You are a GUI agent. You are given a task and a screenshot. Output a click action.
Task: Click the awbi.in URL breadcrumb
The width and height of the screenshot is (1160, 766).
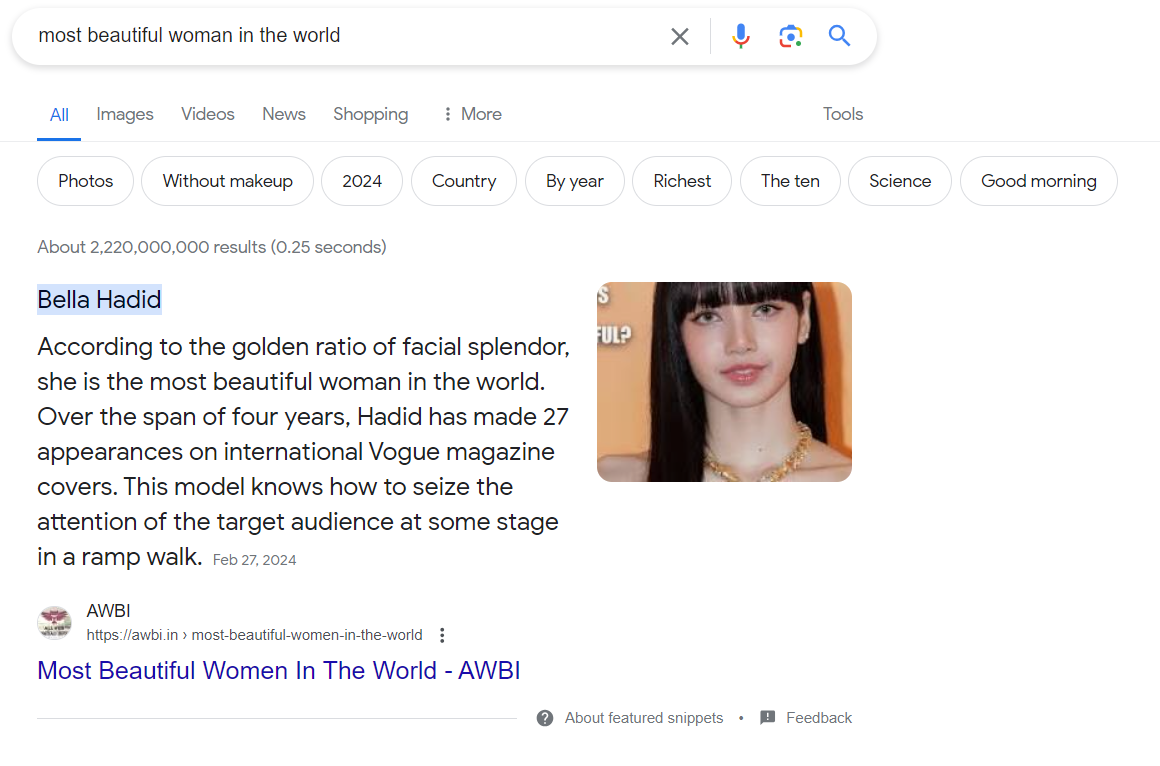[x=254, y=635]
